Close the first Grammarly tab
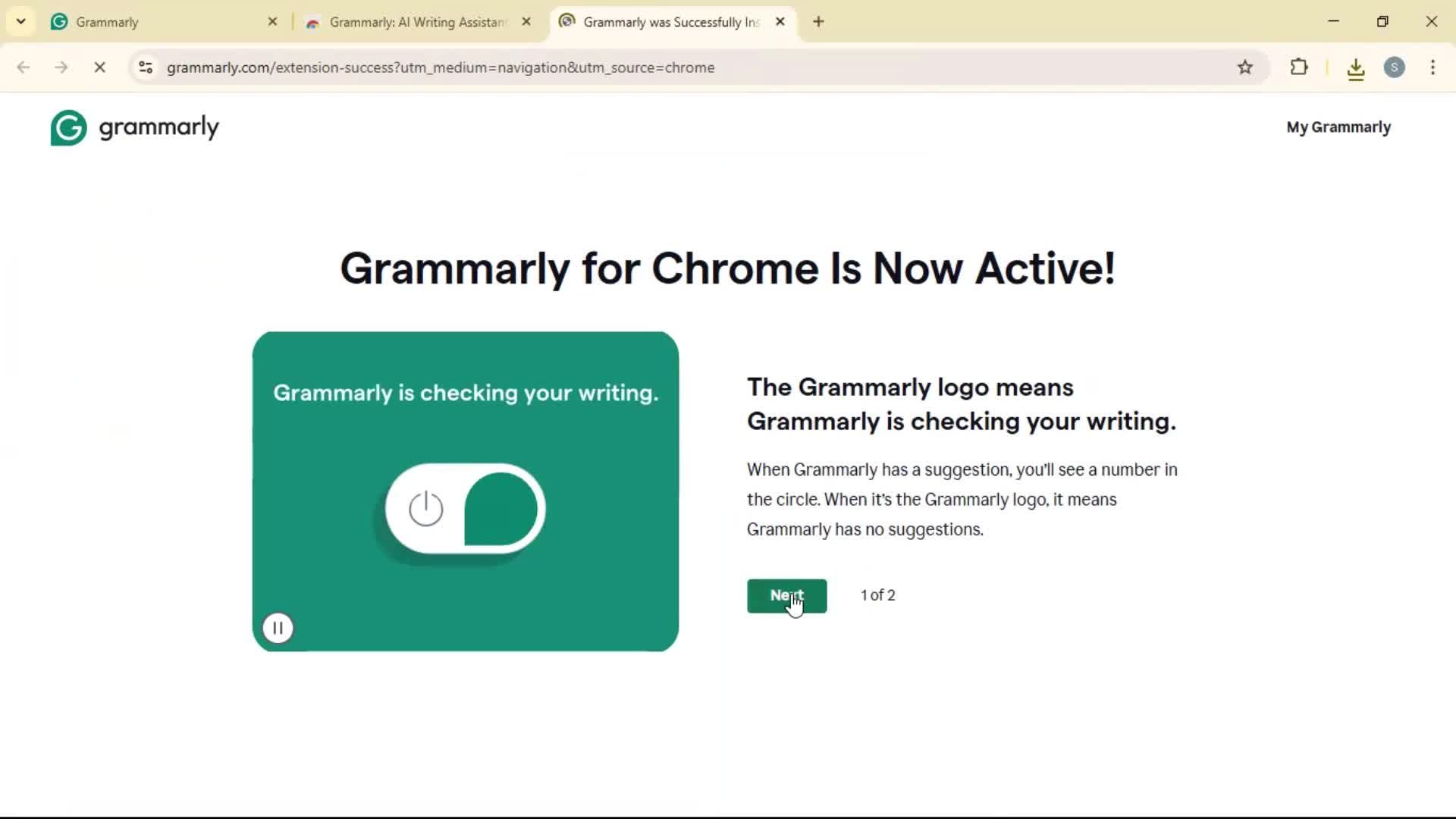Screen dimensions: 1456x819 coord(273,22)
